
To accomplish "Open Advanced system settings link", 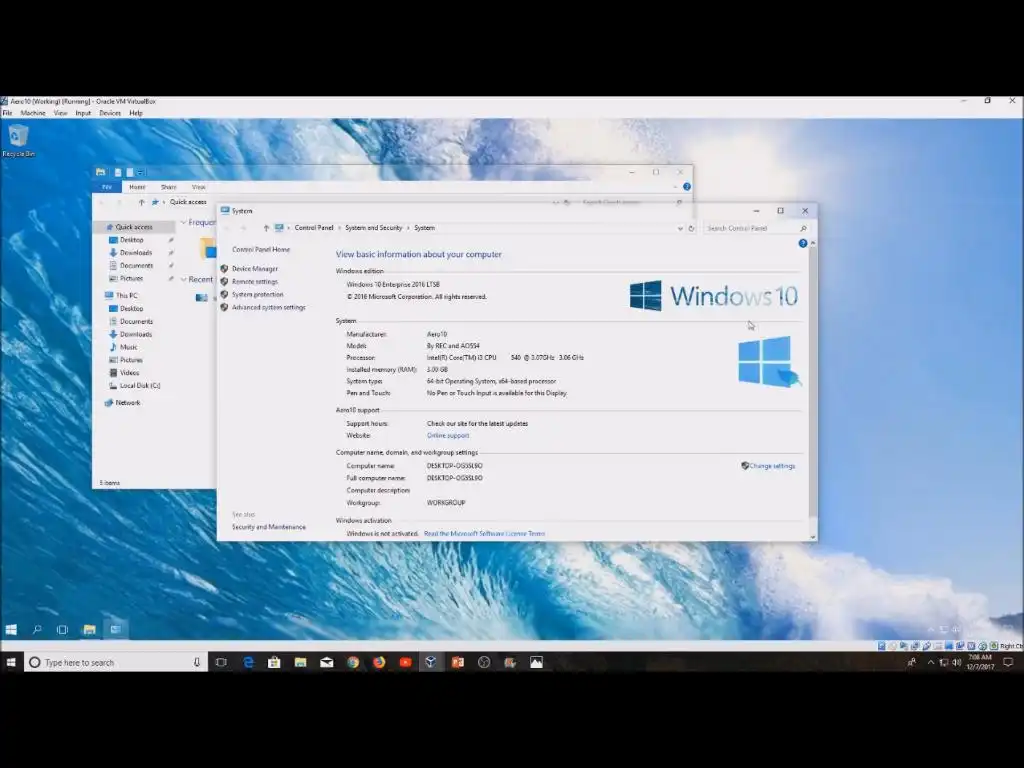I will [x=268, y=307].
